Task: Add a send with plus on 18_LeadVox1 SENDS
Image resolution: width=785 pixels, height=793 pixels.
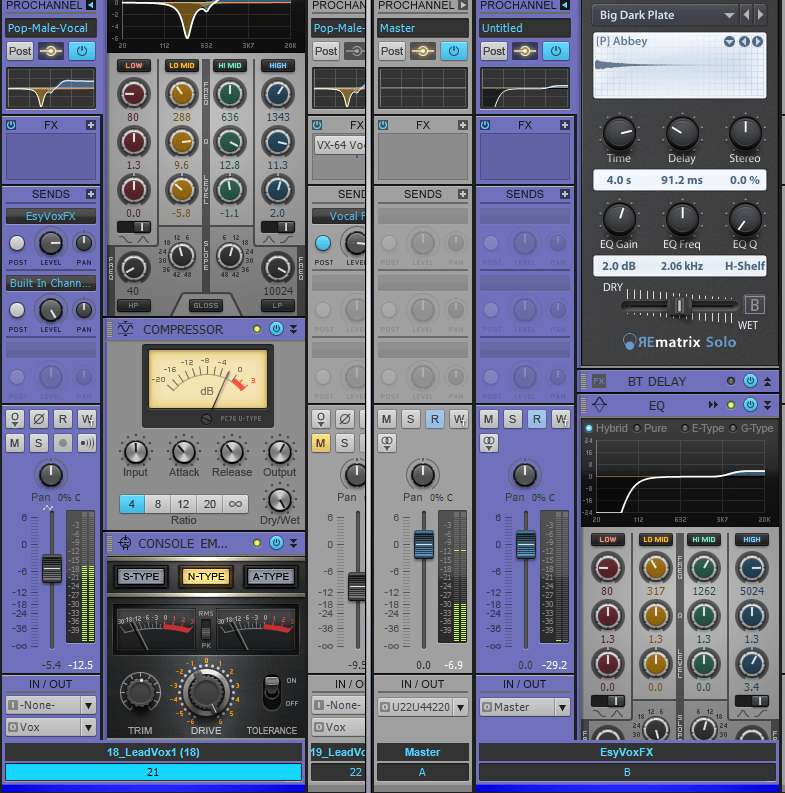Action: click(91, 194)
